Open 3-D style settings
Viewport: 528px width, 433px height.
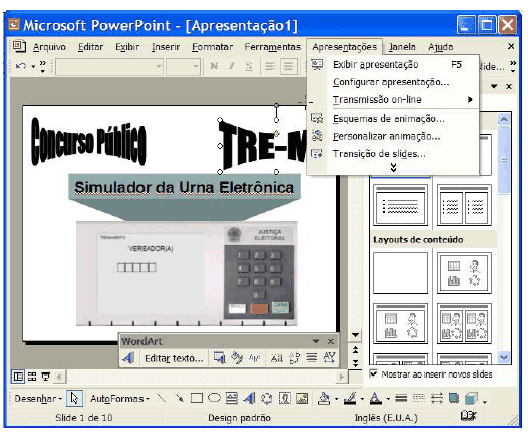pyautogui.click(x=471, y=399)
